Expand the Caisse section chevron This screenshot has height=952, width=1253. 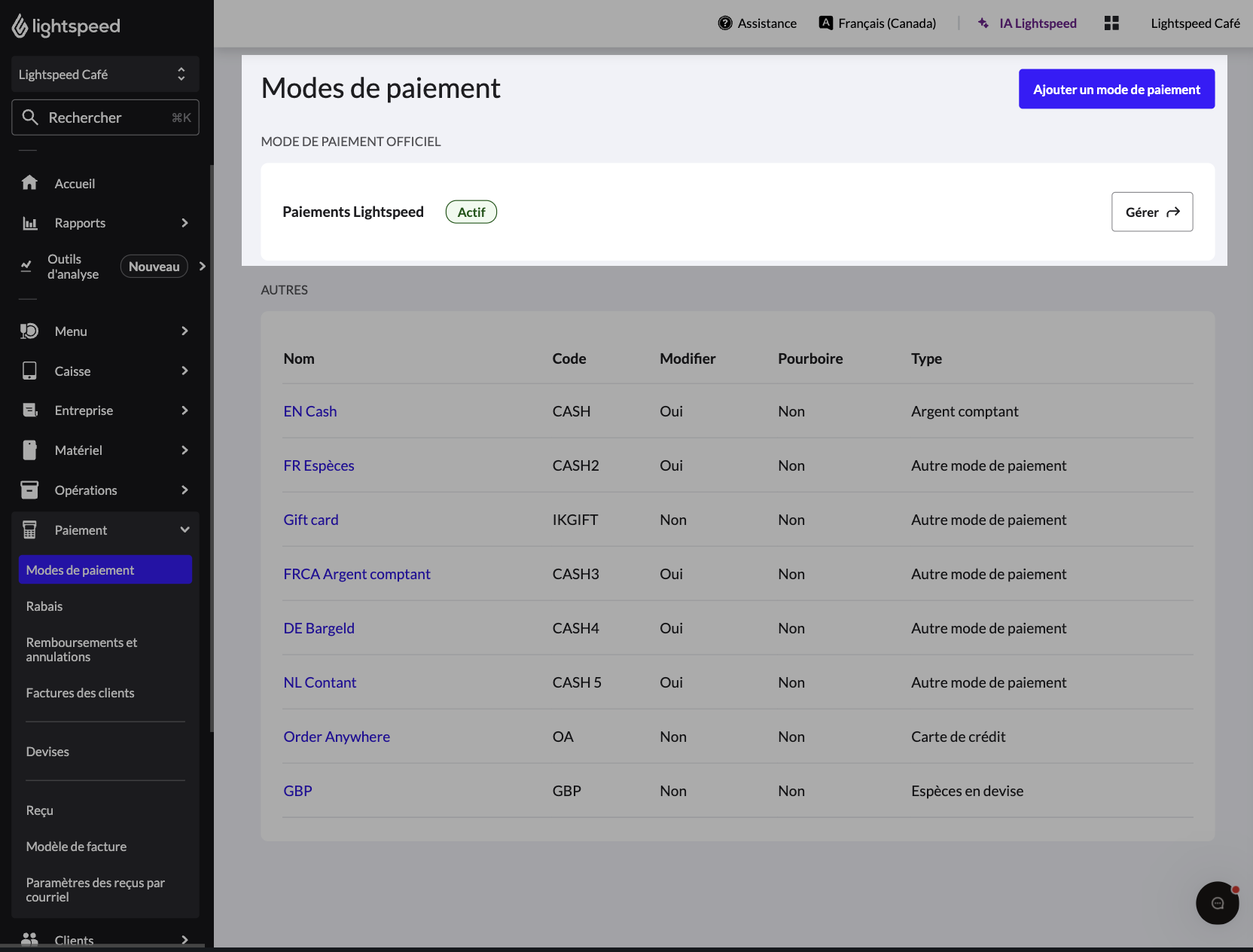pyautogui.click(x=184, y=371)
